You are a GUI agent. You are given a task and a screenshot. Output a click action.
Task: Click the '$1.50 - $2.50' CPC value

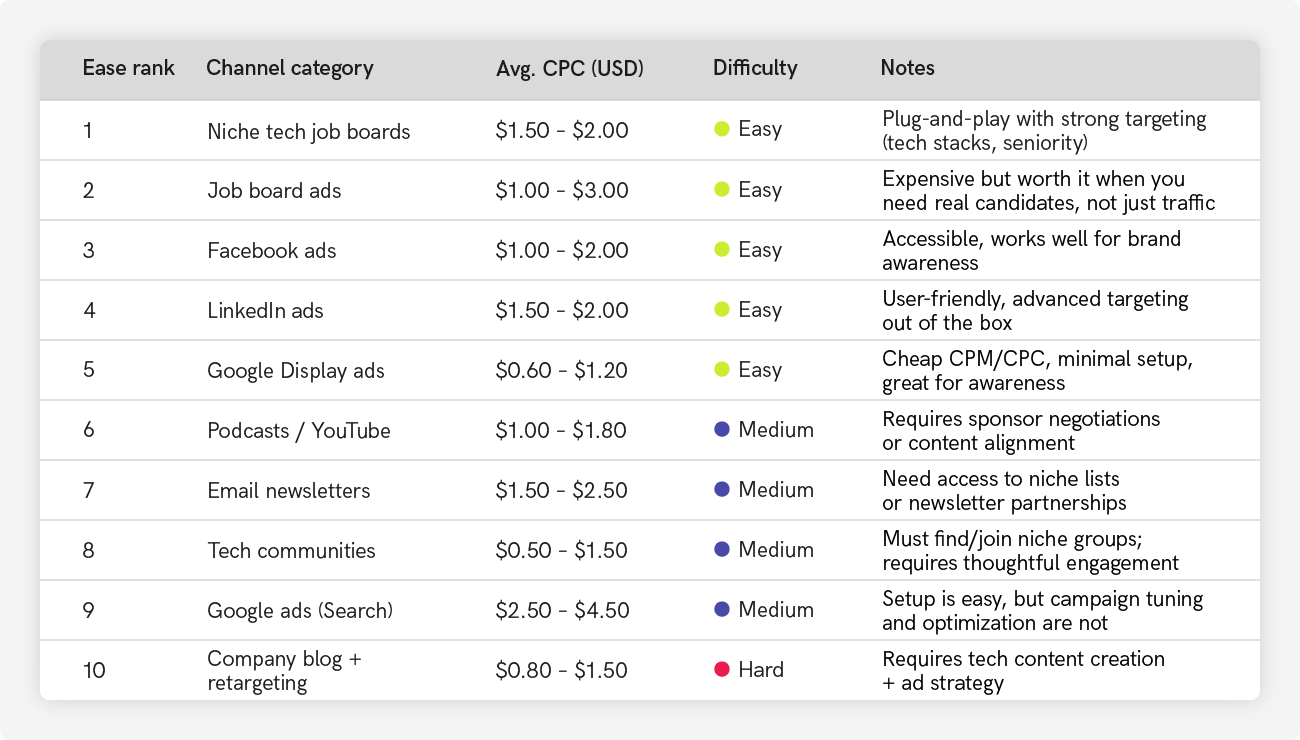(x=562, y=490)
